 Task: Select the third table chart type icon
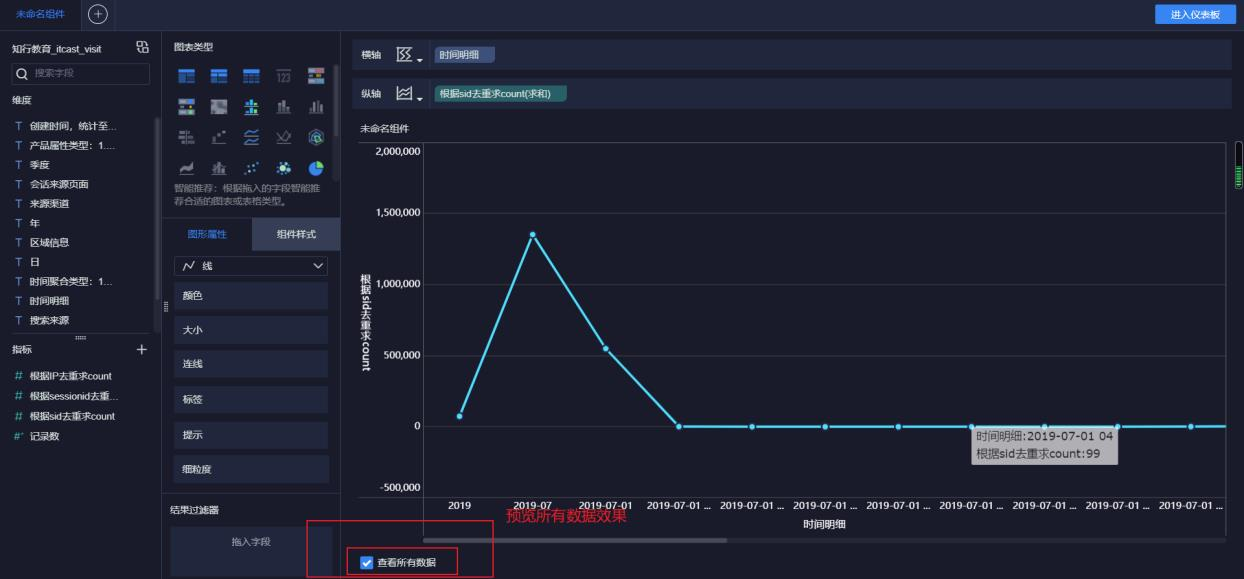click(x=252, y=76)
